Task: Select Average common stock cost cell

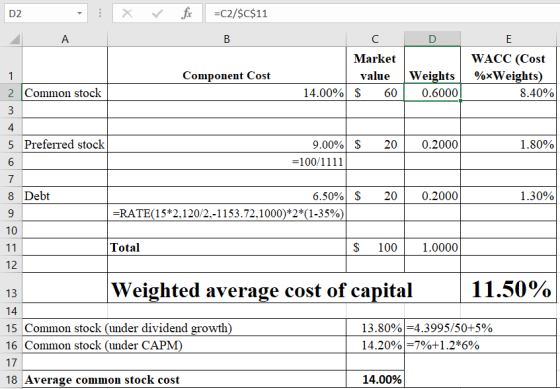Action: tap(184, 379)
